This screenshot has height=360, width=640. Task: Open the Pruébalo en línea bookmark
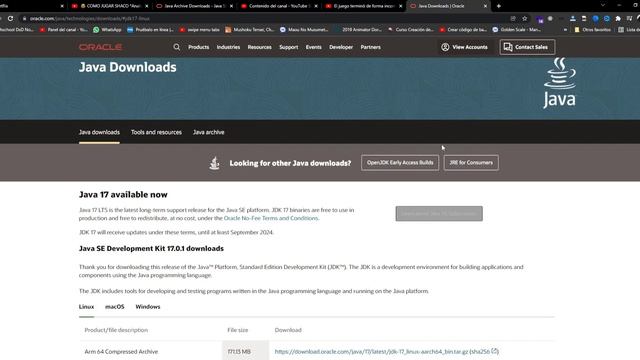tap(150, 29)
